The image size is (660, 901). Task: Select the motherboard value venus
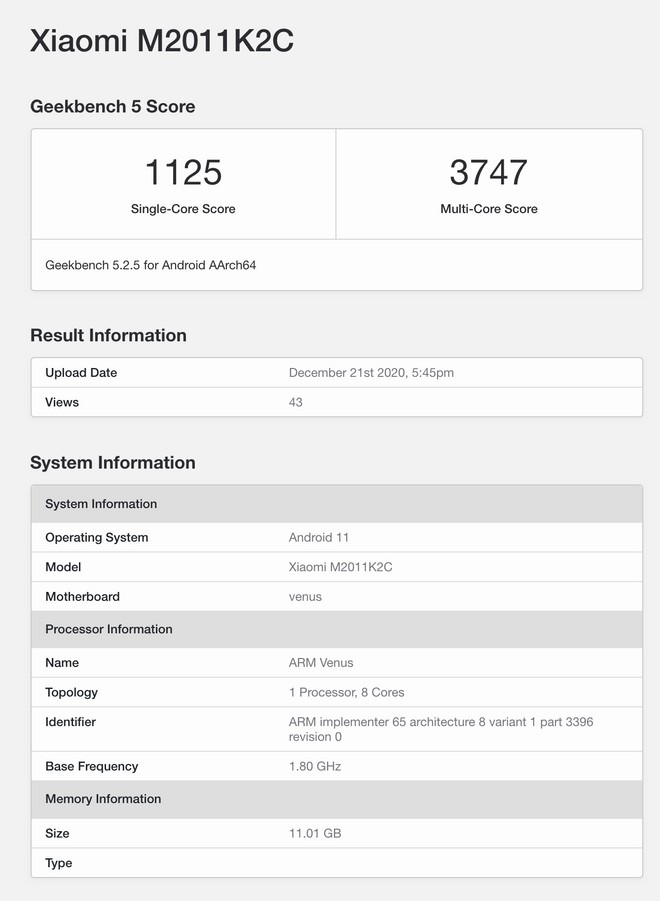(305, 596)
